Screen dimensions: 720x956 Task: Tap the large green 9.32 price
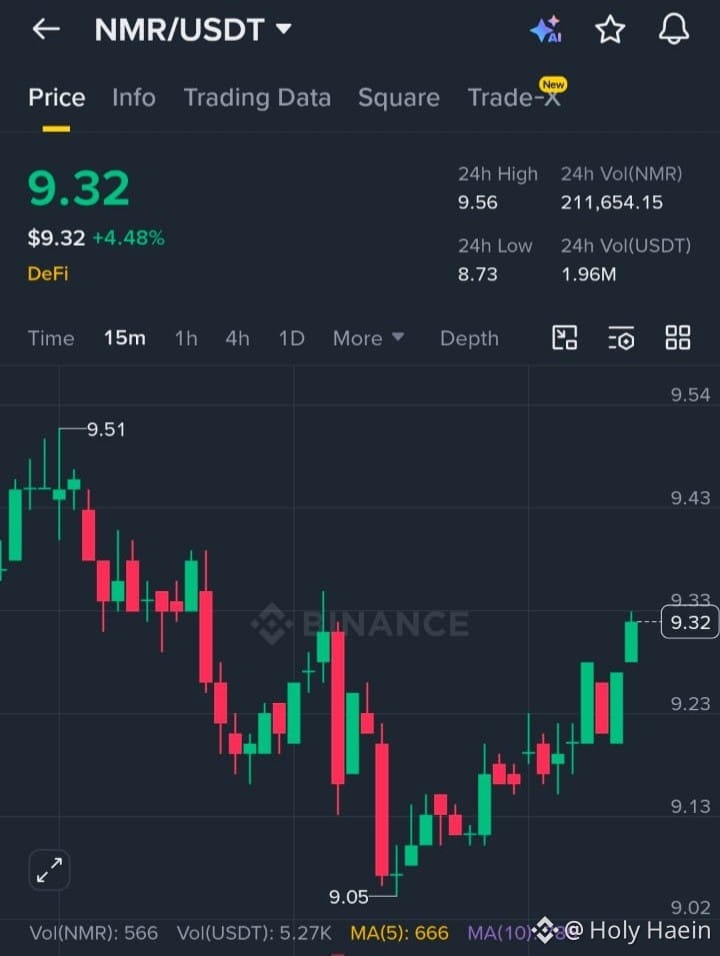[x=79, y=188]
